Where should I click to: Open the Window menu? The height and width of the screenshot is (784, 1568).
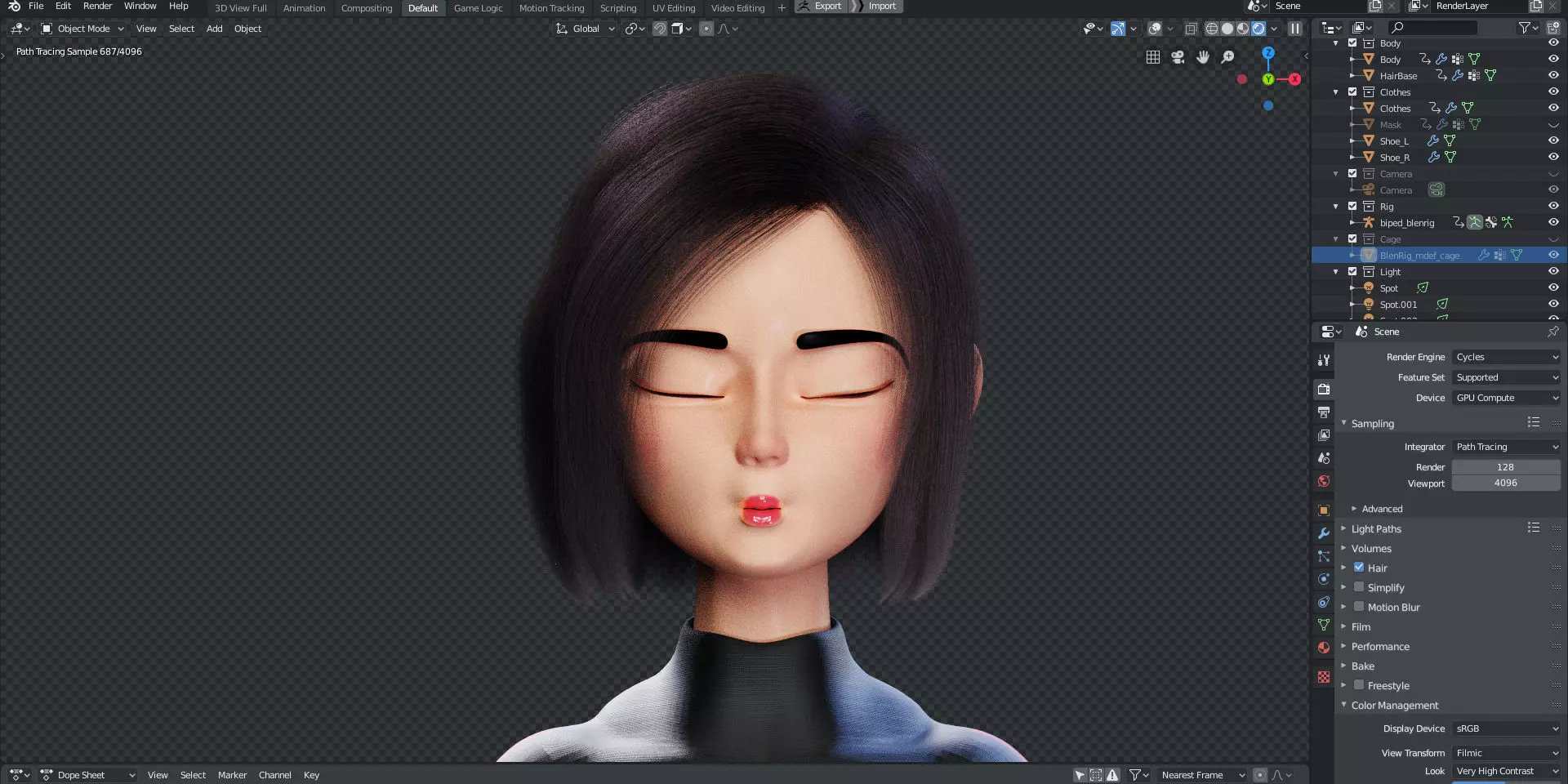click(x=140, y=6)
